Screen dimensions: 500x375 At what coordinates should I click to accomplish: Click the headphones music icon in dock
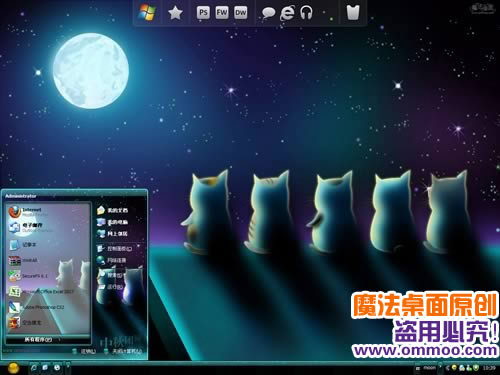click(x=306, y=13)
